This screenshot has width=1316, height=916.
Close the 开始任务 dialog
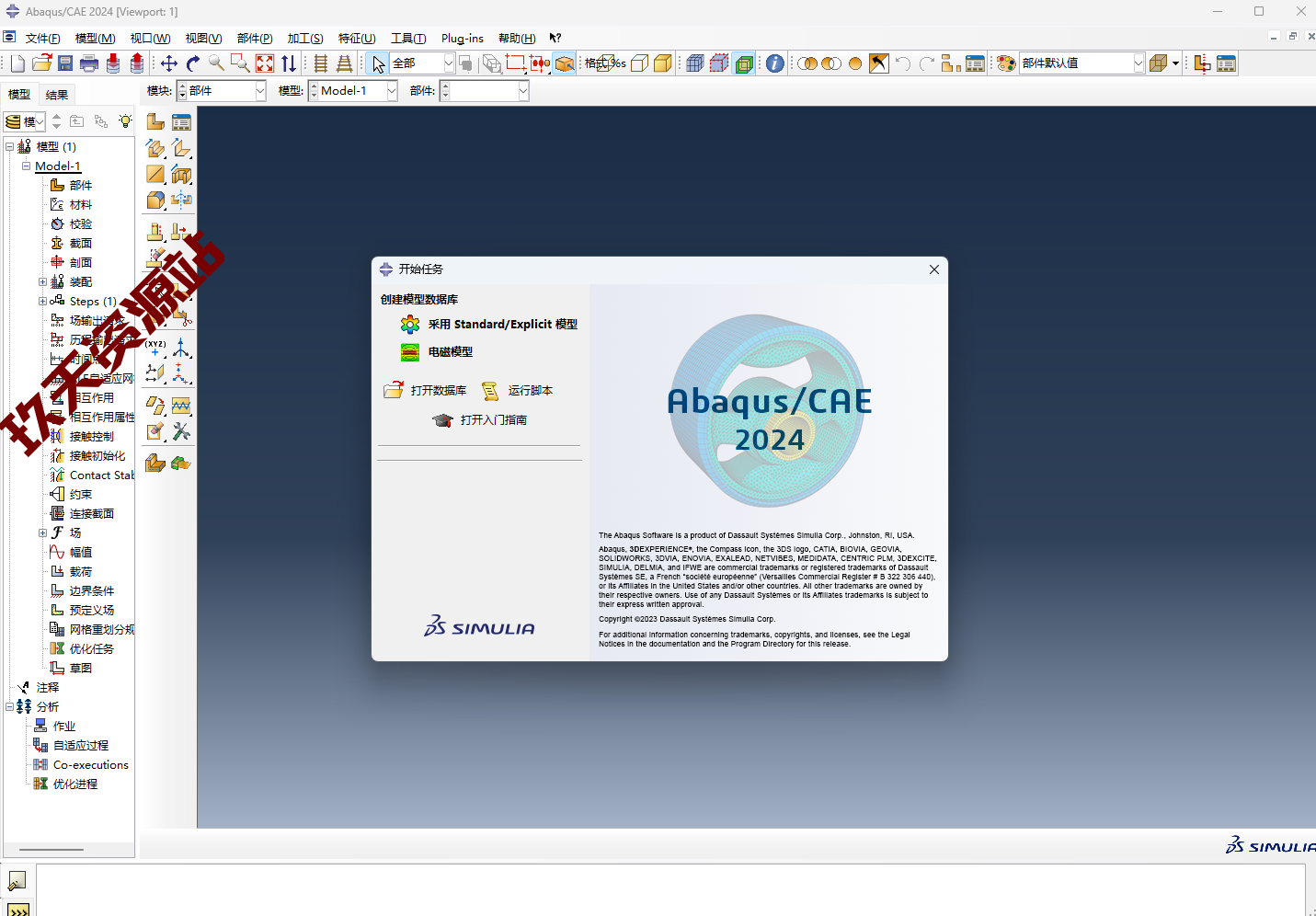tap(934, 269)
